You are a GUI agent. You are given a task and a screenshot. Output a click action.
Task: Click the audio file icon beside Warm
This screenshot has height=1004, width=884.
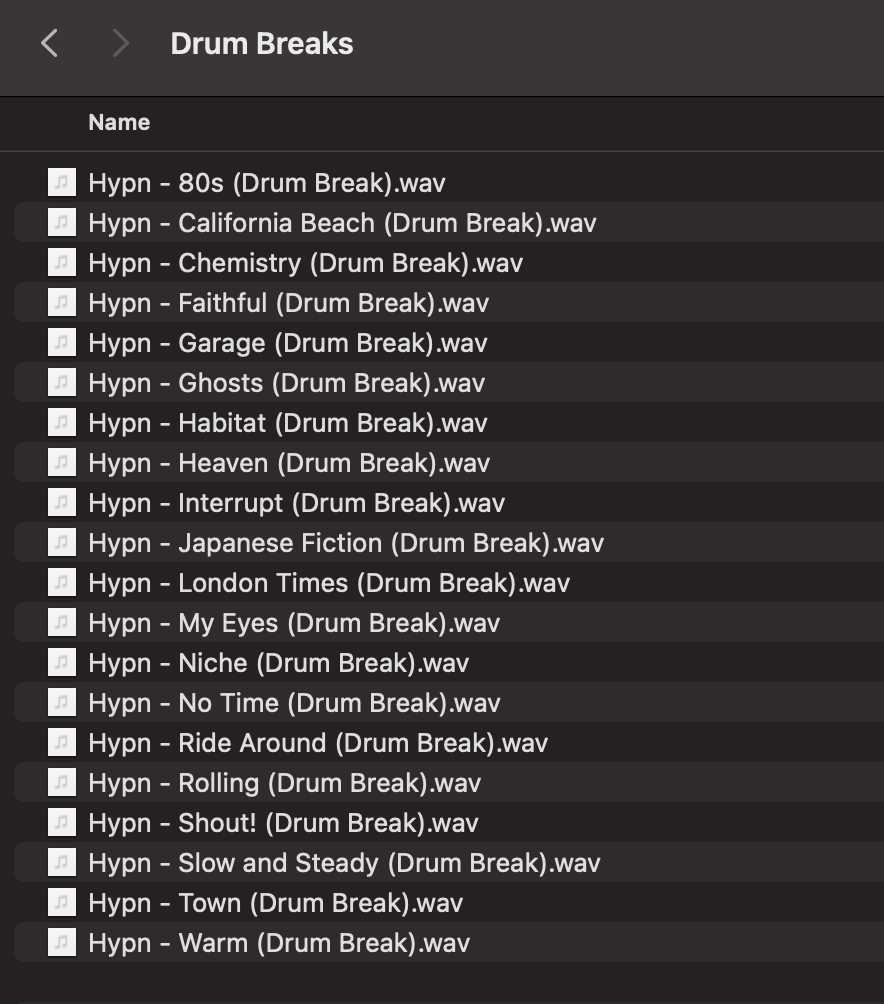click(61, 943)
